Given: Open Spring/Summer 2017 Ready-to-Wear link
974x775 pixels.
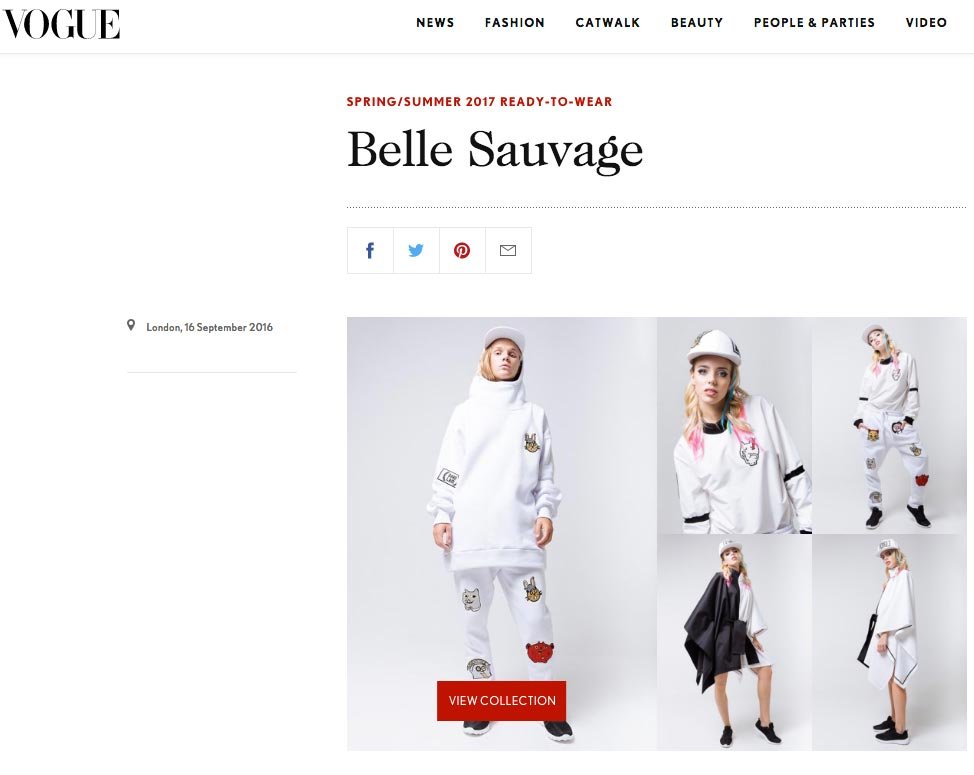Looking at the screenshot, I should coord(480,102).
